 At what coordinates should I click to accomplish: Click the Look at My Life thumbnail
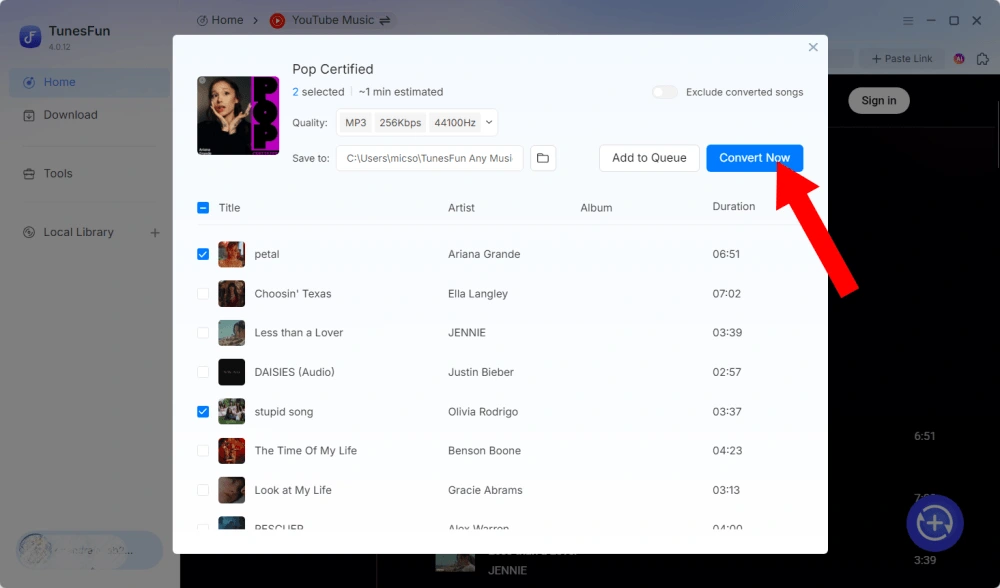[232, 490]
